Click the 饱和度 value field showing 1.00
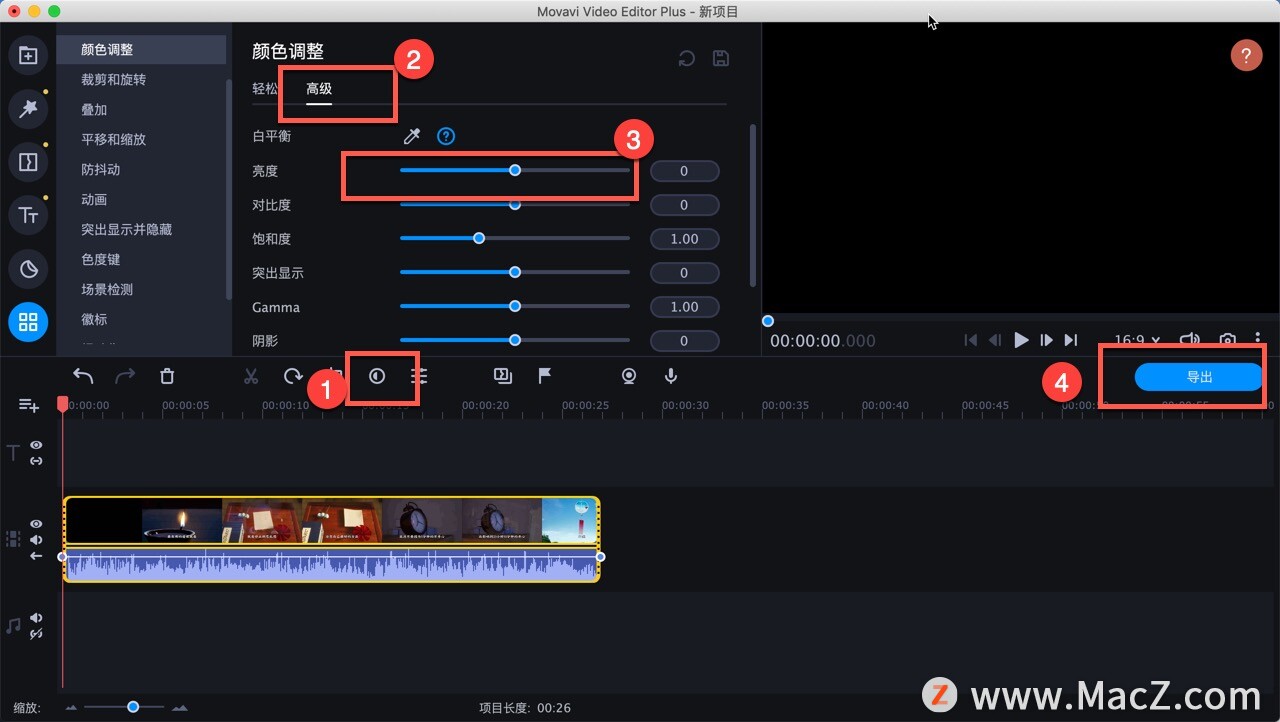This screenshot has height=722, width=1280. pos(684,239)
